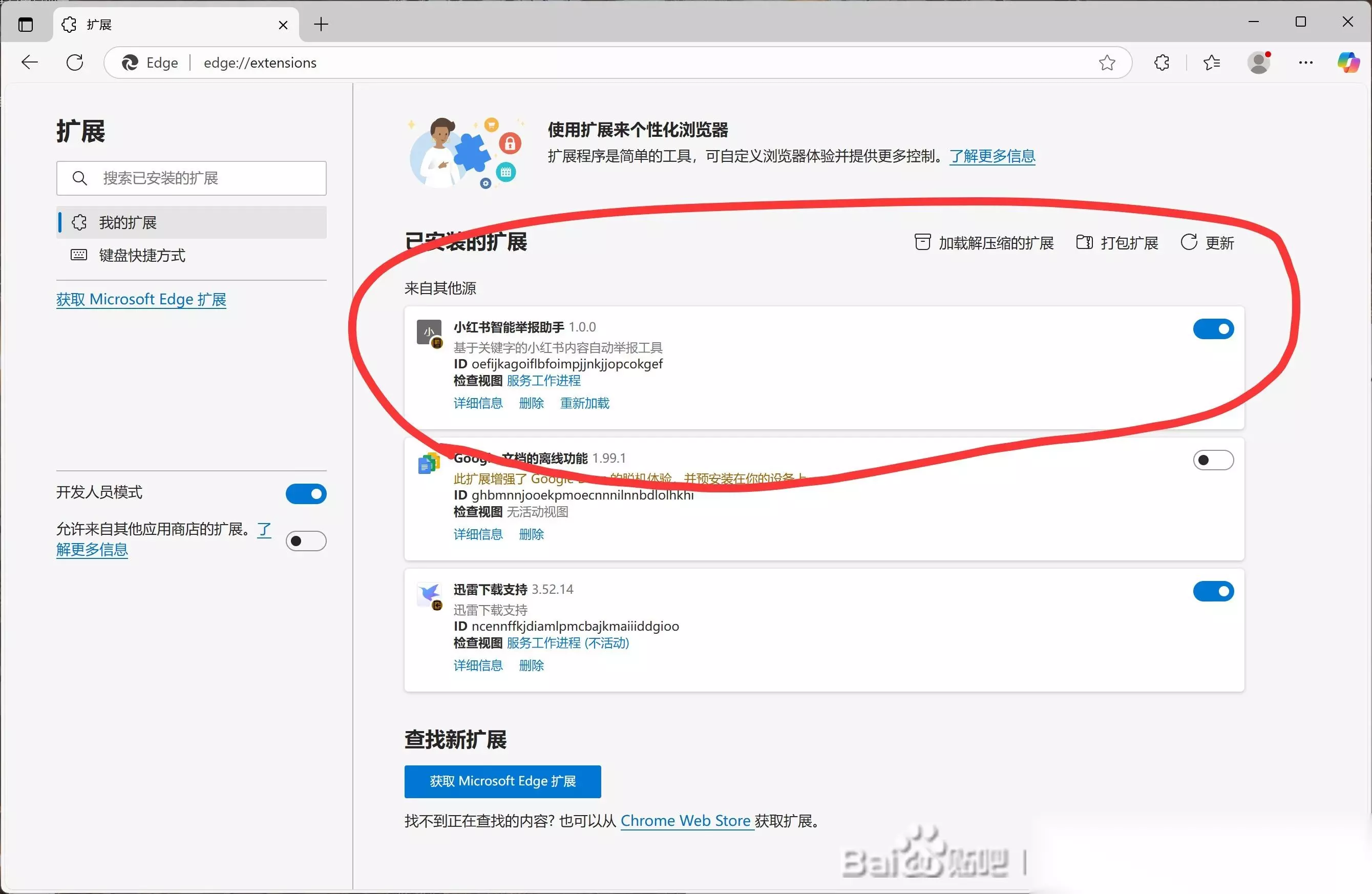Open 了解更多信息 link beside other stores option
Image resolution: width=1372 pixels, height=894 pixels.
(92, 549)
